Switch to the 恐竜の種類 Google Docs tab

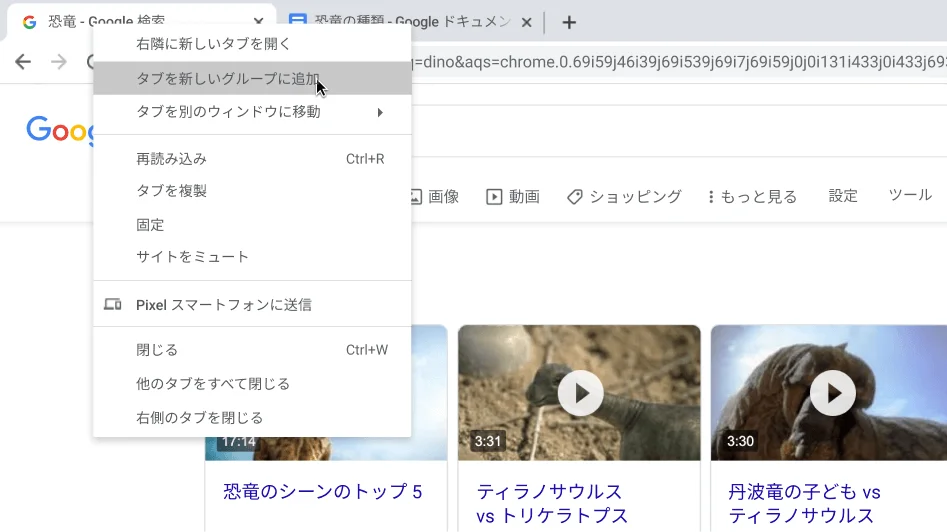[410, 22]
